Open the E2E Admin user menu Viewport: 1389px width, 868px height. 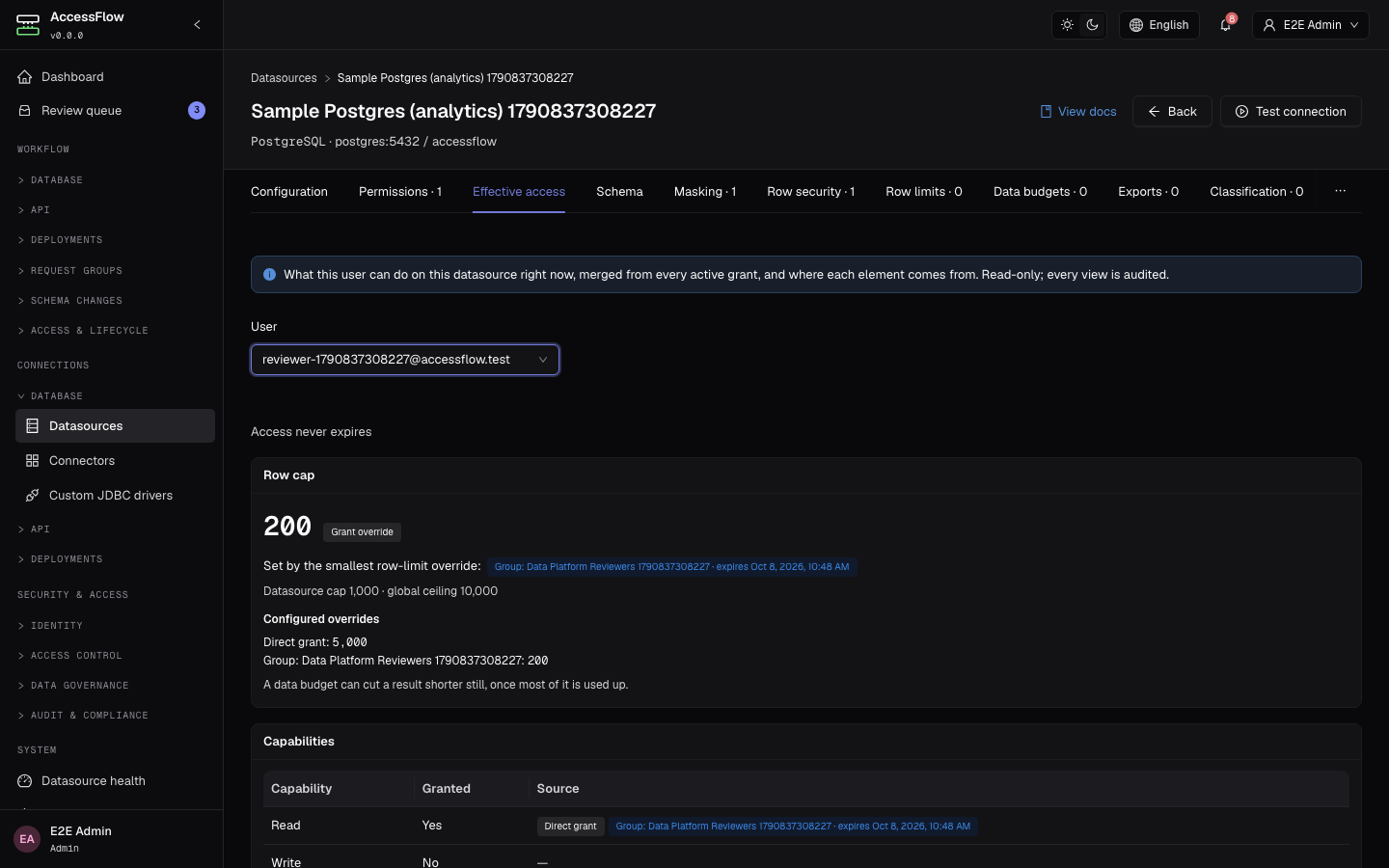[x=1311, y=25]
